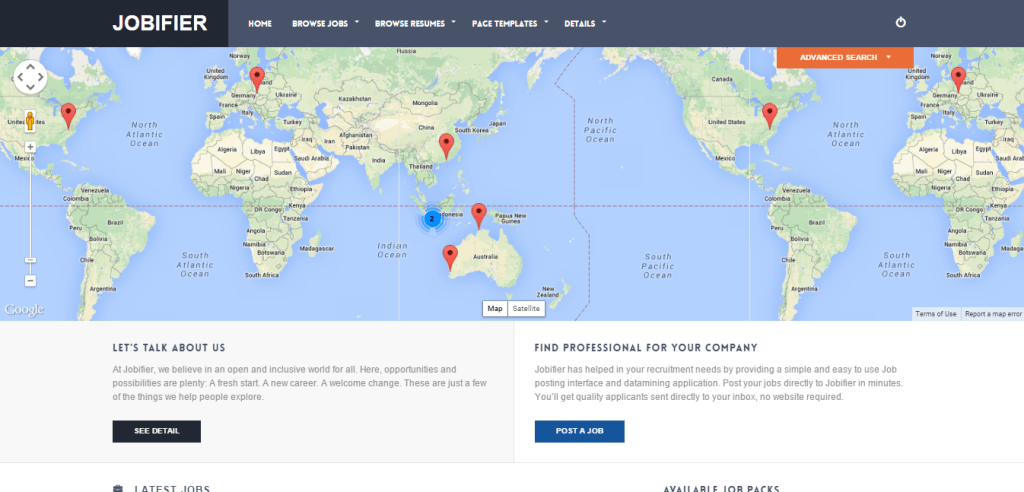
Task: Open the map Terms of Use link
Action: (936, 314)
